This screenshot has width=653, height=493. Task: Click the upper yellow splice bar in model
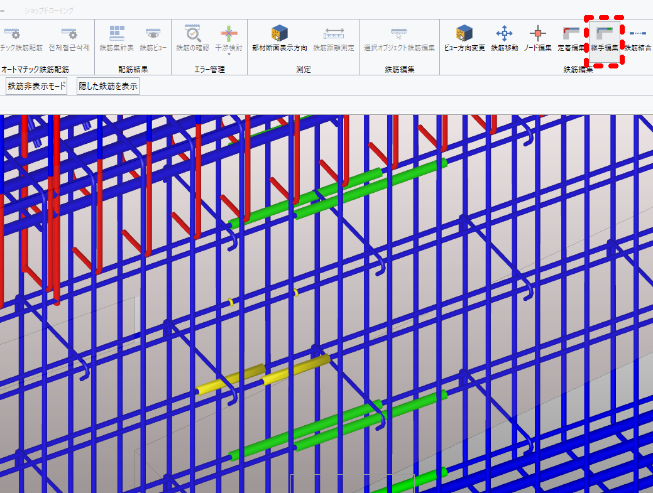point(297,369)
